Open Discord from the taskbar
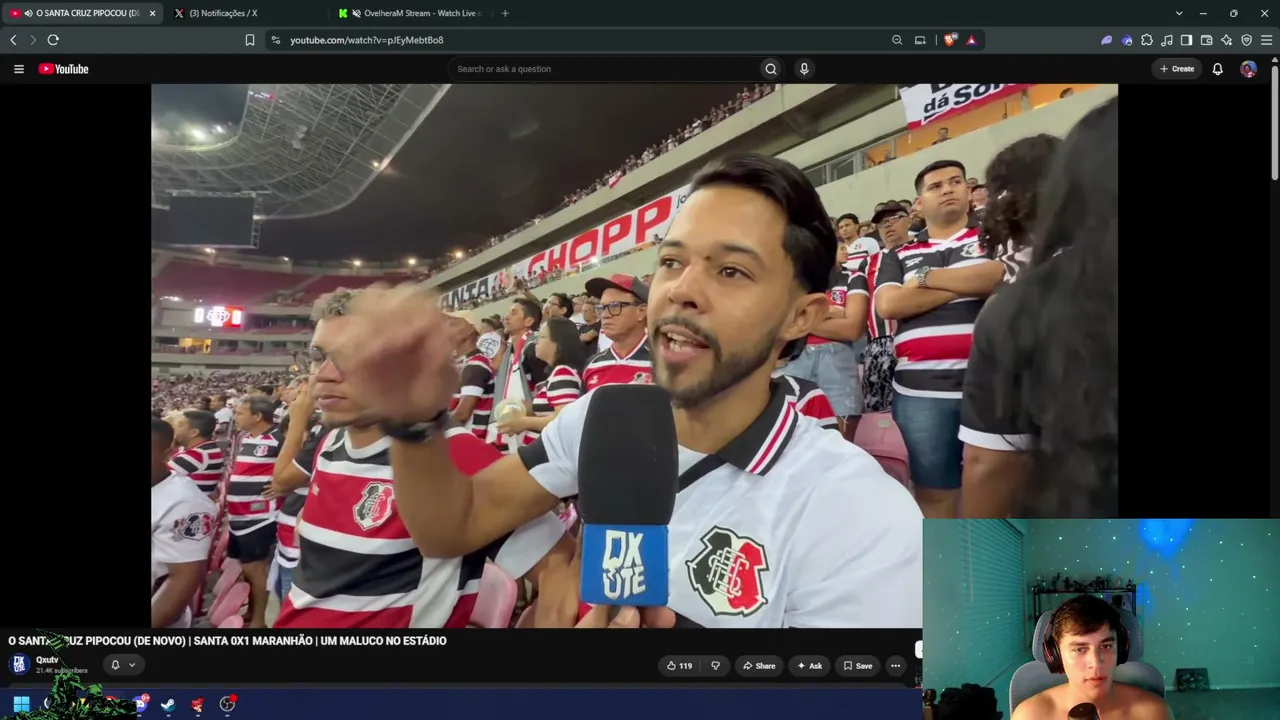The height and width of the screenshot is (720, 1280). pos(140,704)
